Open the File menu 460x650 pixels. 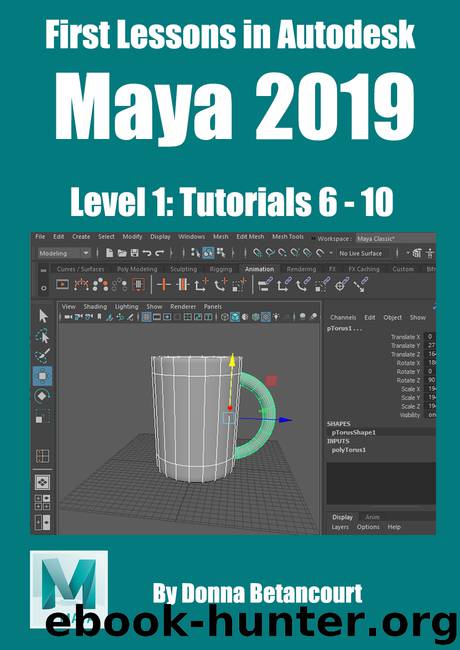pos(40,236)
